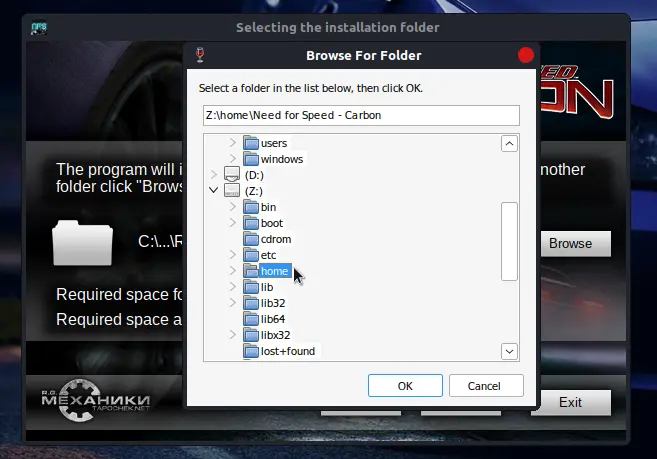Click the etc folder icon
This screenshot has height=459, width=657.
(251, 255)
